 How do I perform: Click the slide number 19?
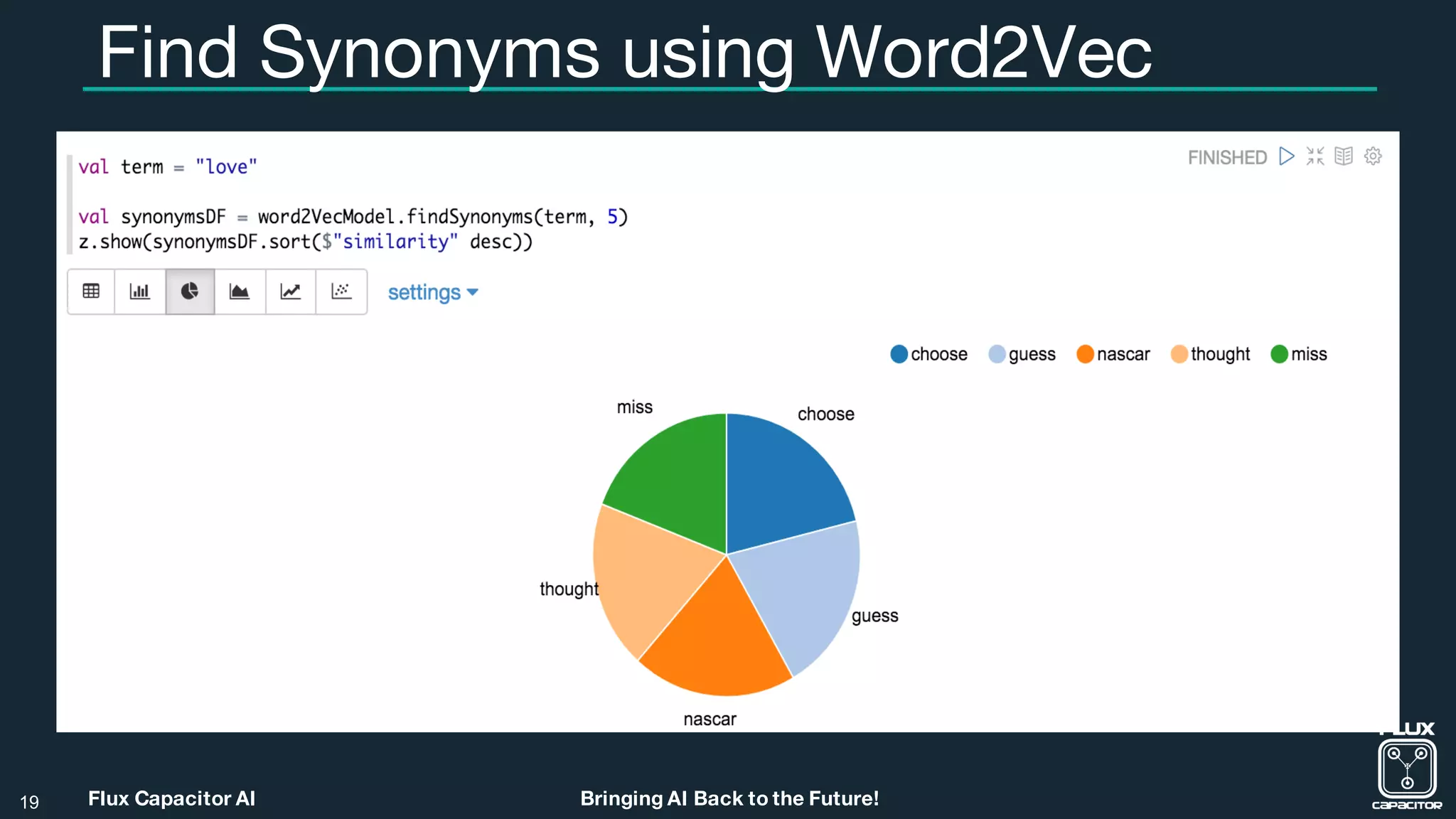(29, 803)
